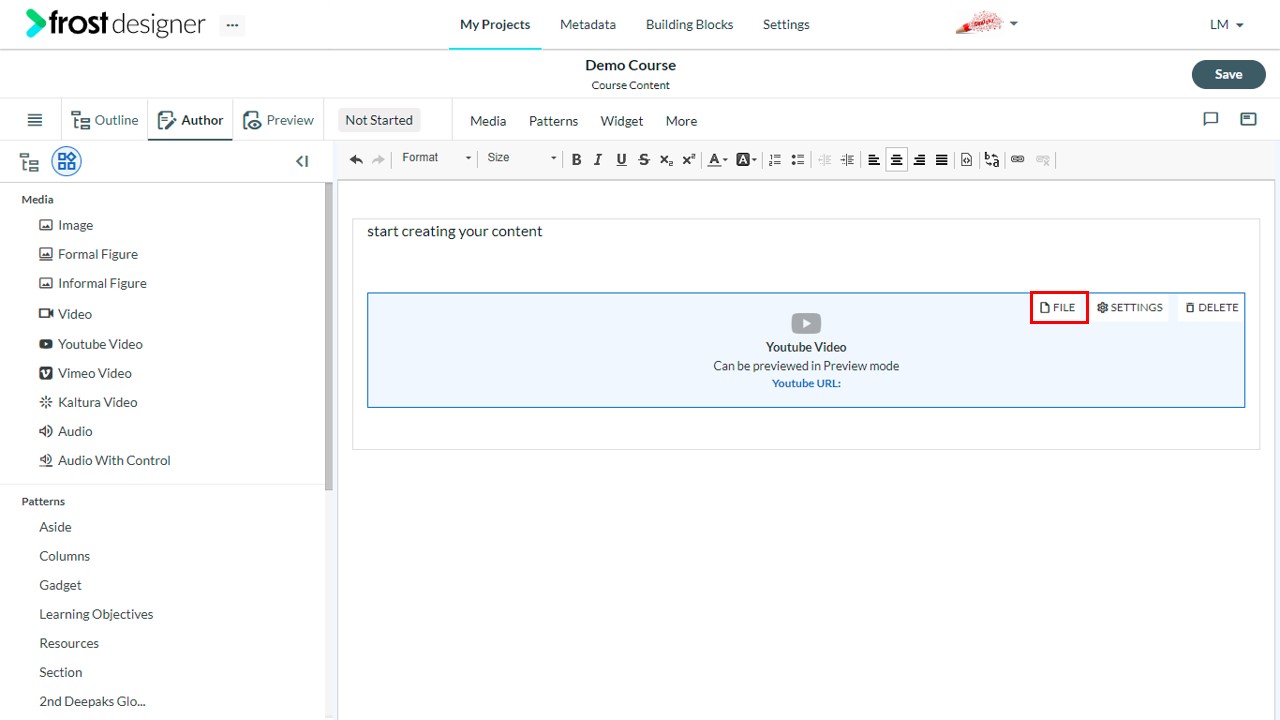Insert a Vimeo Video
The image size is (1280, 720).
point(85,373)
